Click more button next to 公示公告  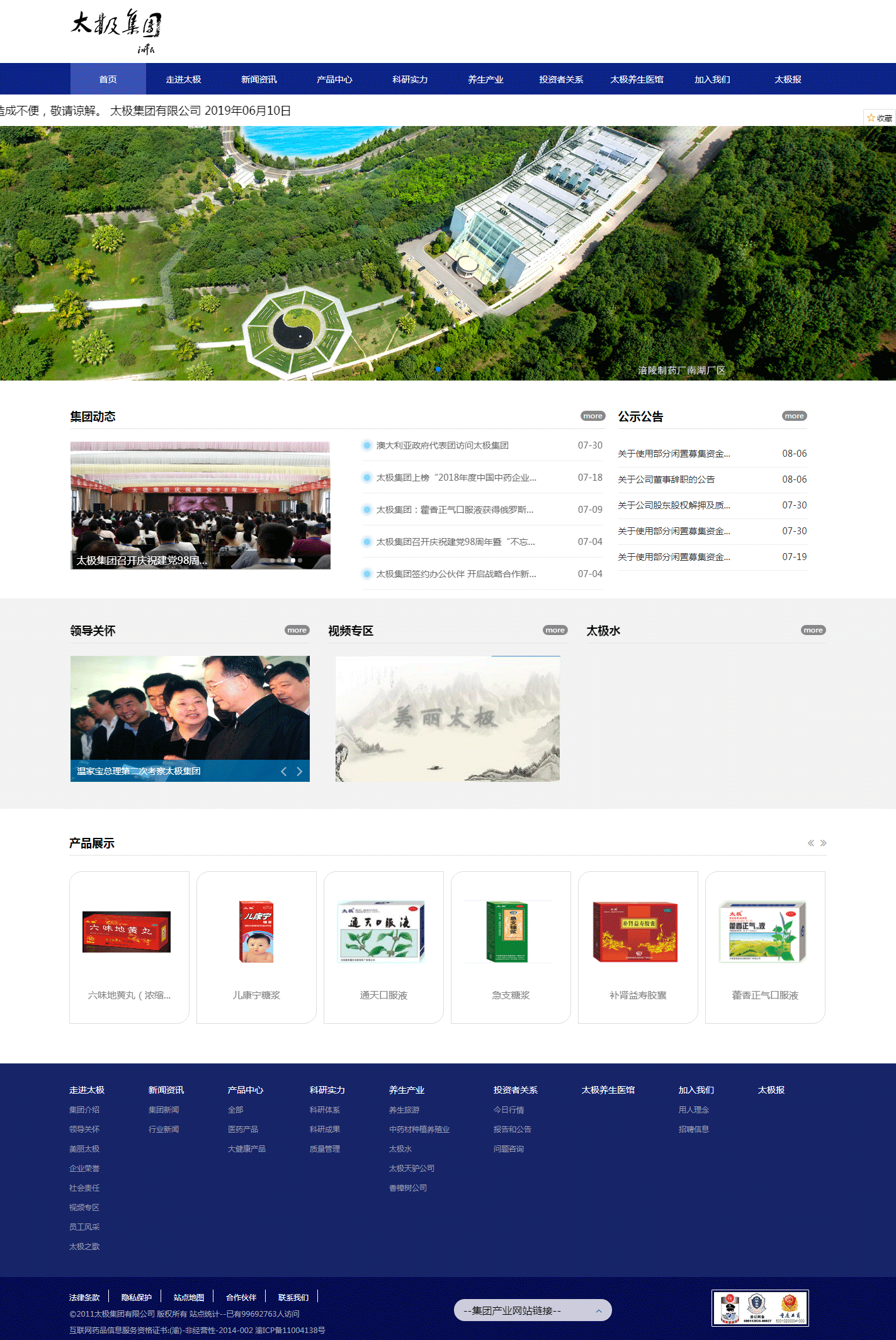coord(794,416)
